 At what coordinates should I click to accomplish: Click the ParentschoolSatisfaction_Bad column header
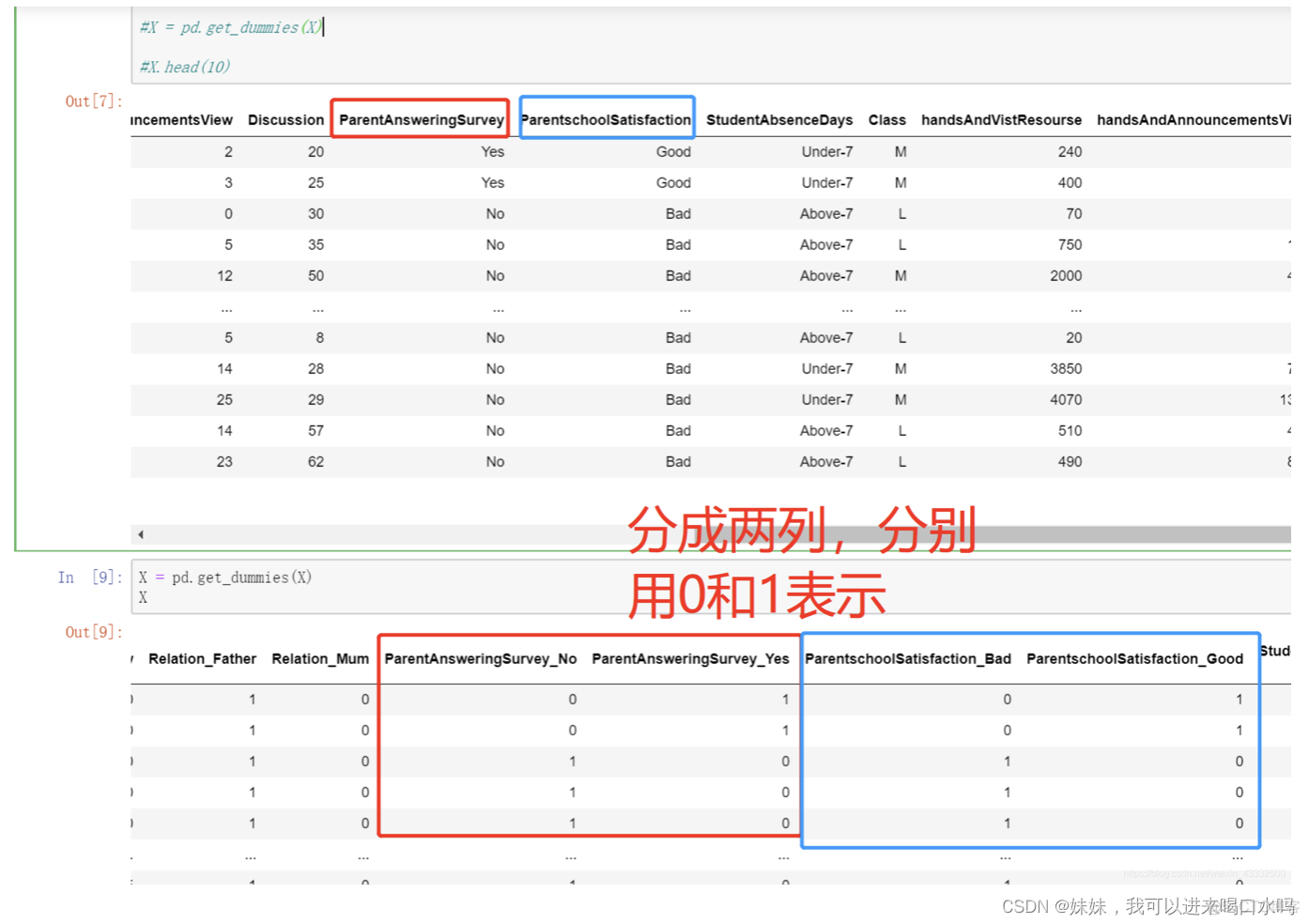[x=908, y=659]
